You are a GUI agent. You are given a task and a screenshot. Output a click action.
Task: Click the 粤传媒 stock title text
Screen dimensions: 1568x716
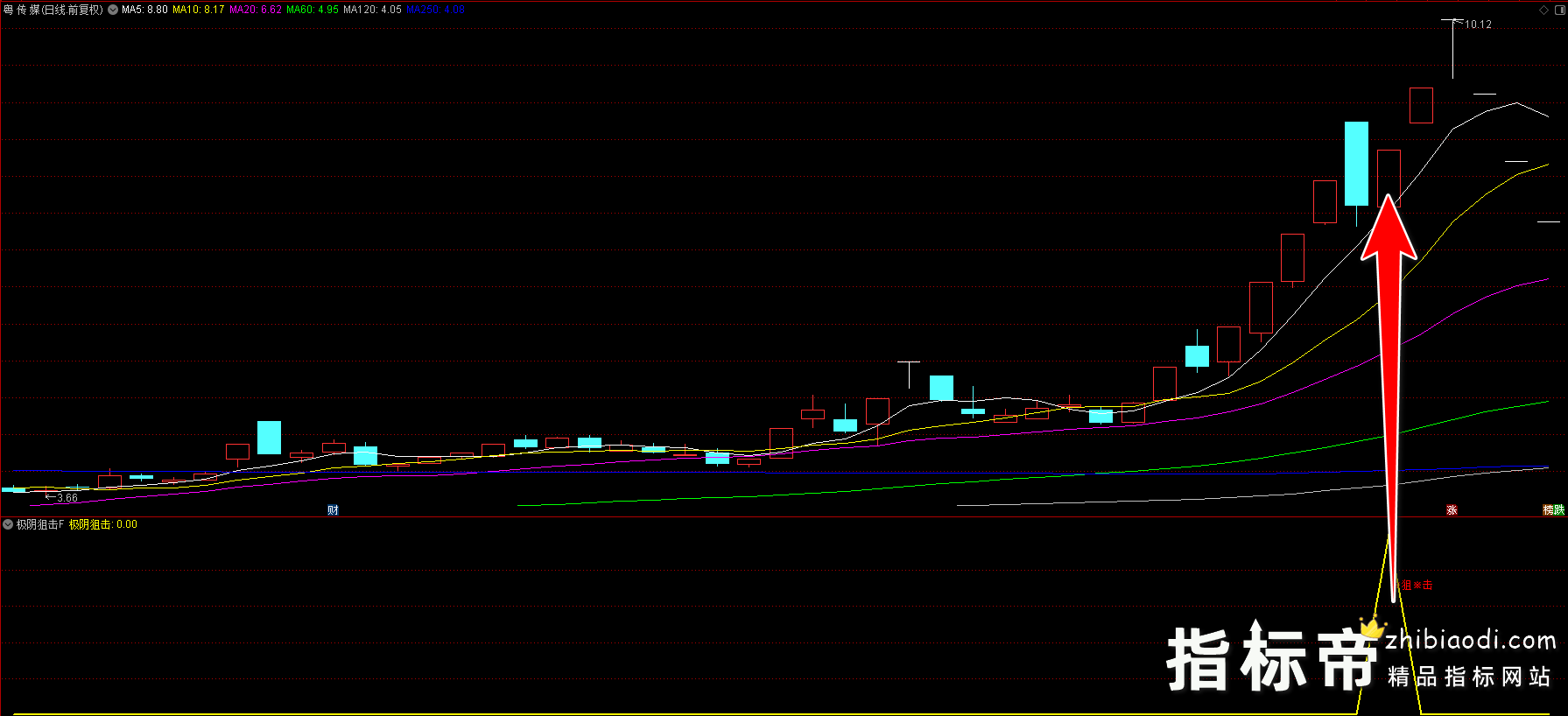tap(23, 10)
